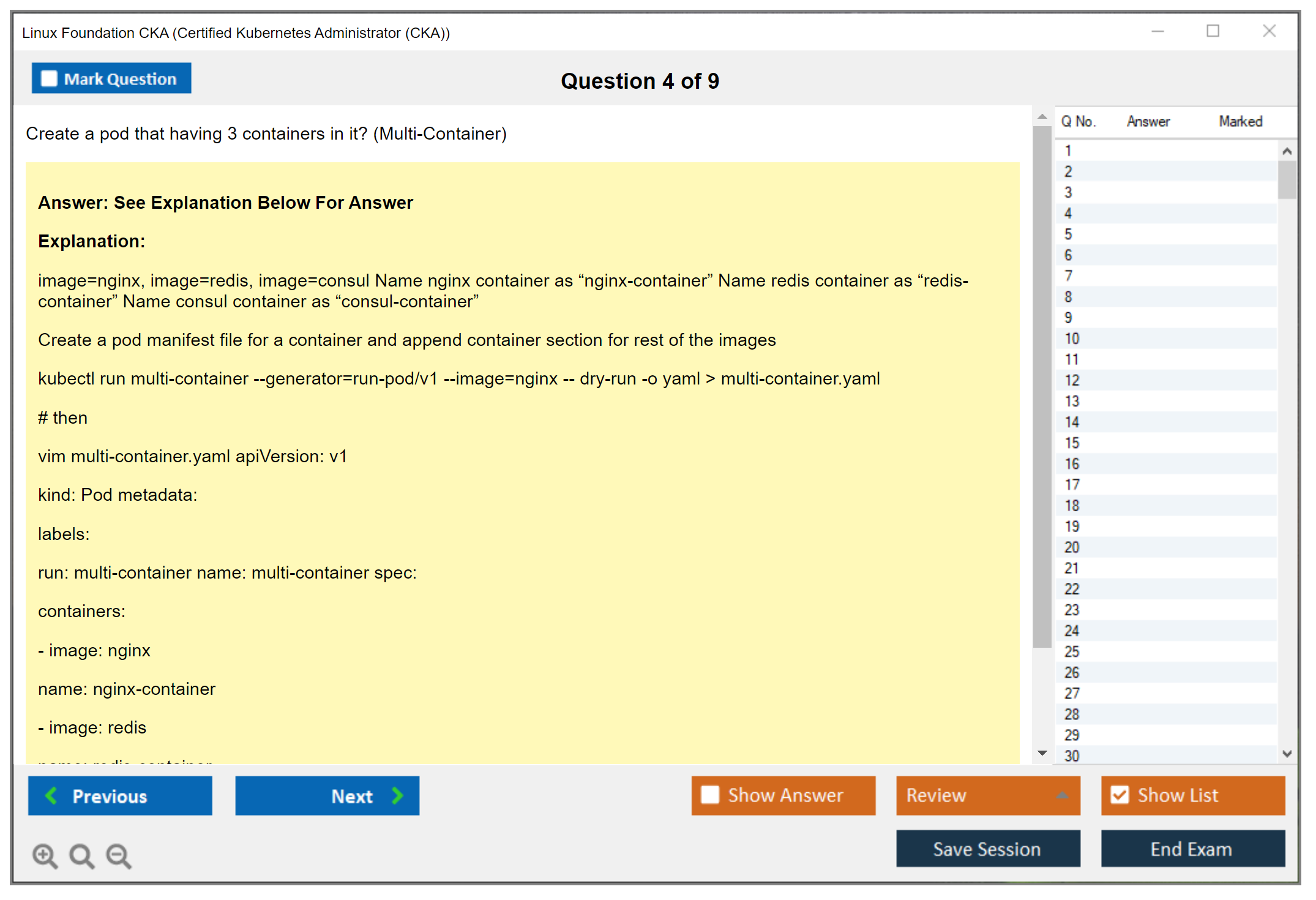Maximize the exam window
The height and width of the screenshot is (900, 1316).
(1213, 31)
